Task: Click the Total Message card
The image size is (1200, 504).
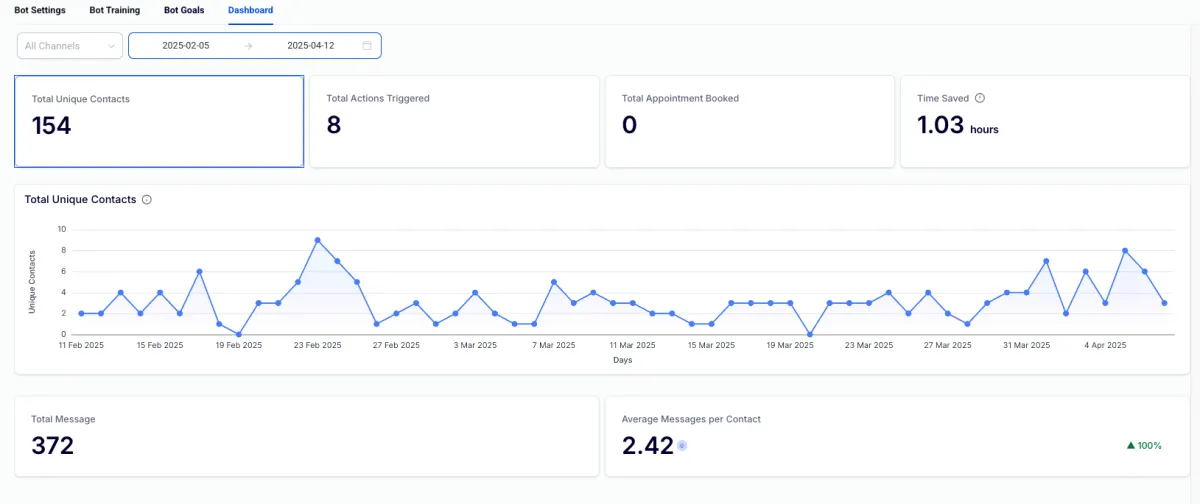Action: pos(306,436)
